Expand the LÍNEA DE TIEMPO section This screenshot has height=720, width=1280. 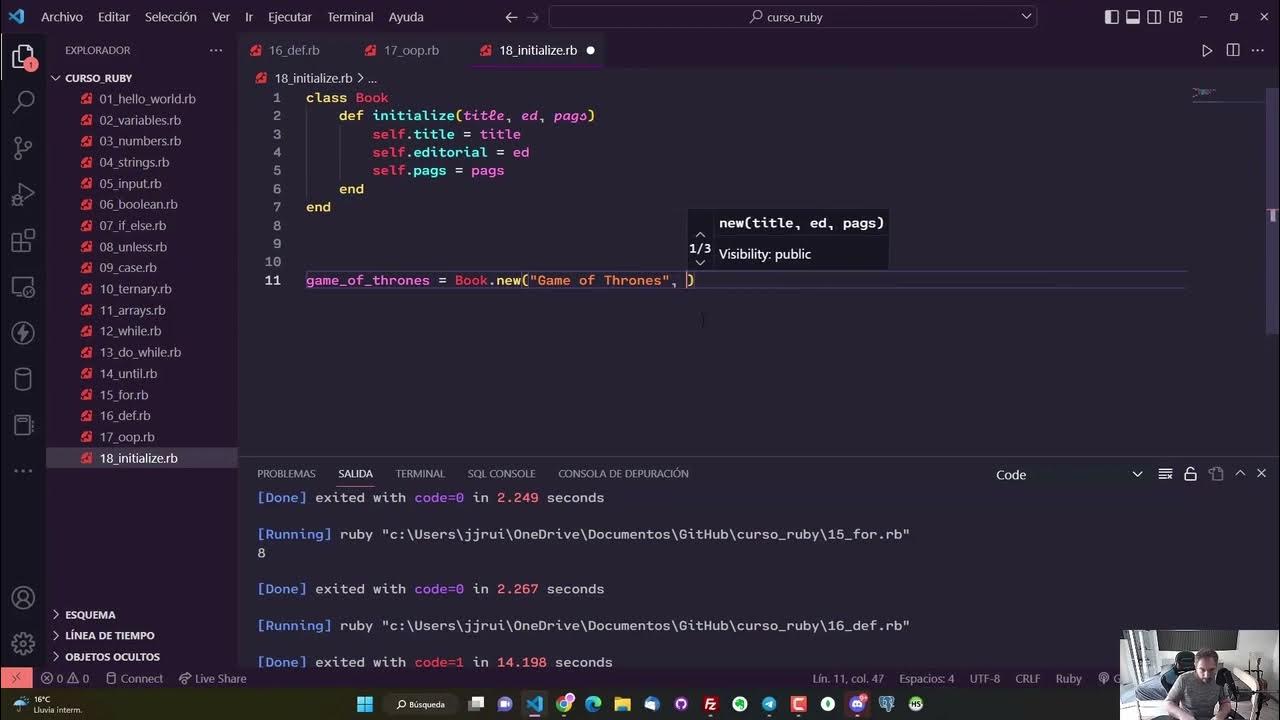point(141,636)
